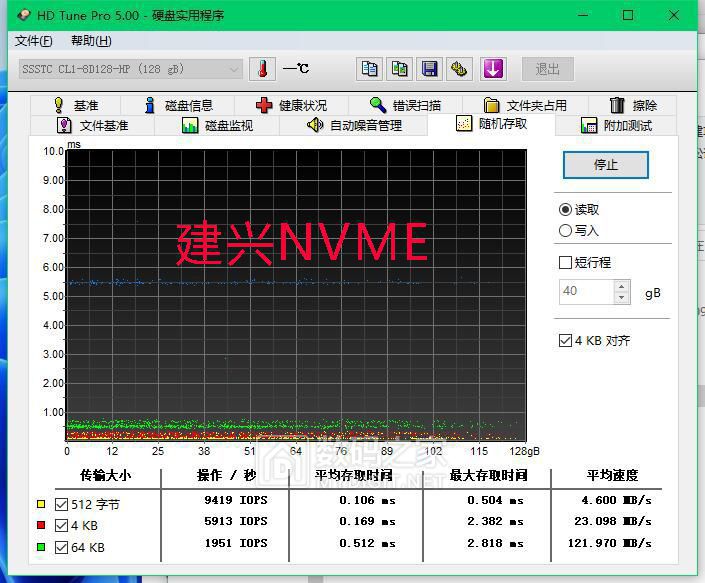Click the green 64 KB color swatch
The width and height of the screenshot is (705, 583).
(x=41, y=547)
